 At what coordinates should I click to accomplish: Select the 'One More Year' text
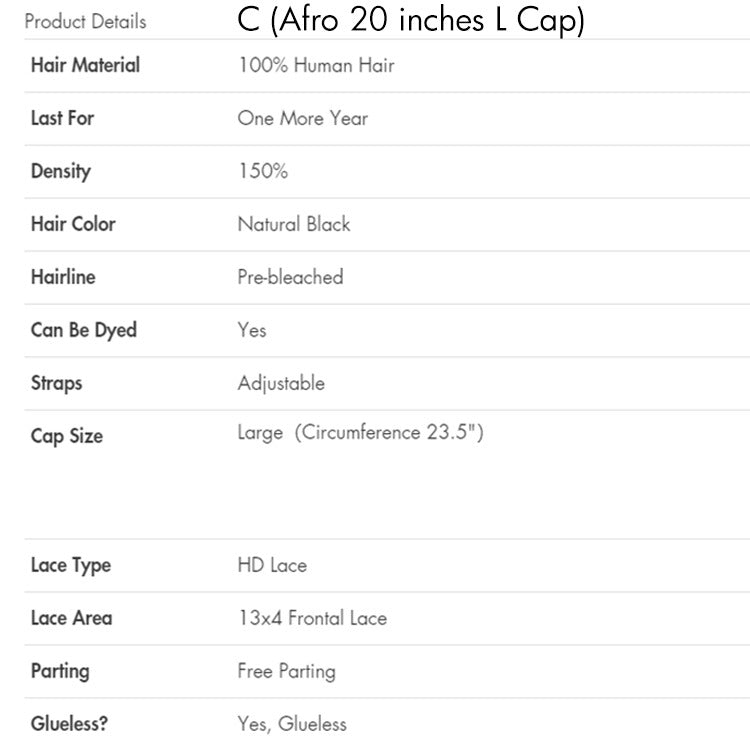tap(303, 118)
